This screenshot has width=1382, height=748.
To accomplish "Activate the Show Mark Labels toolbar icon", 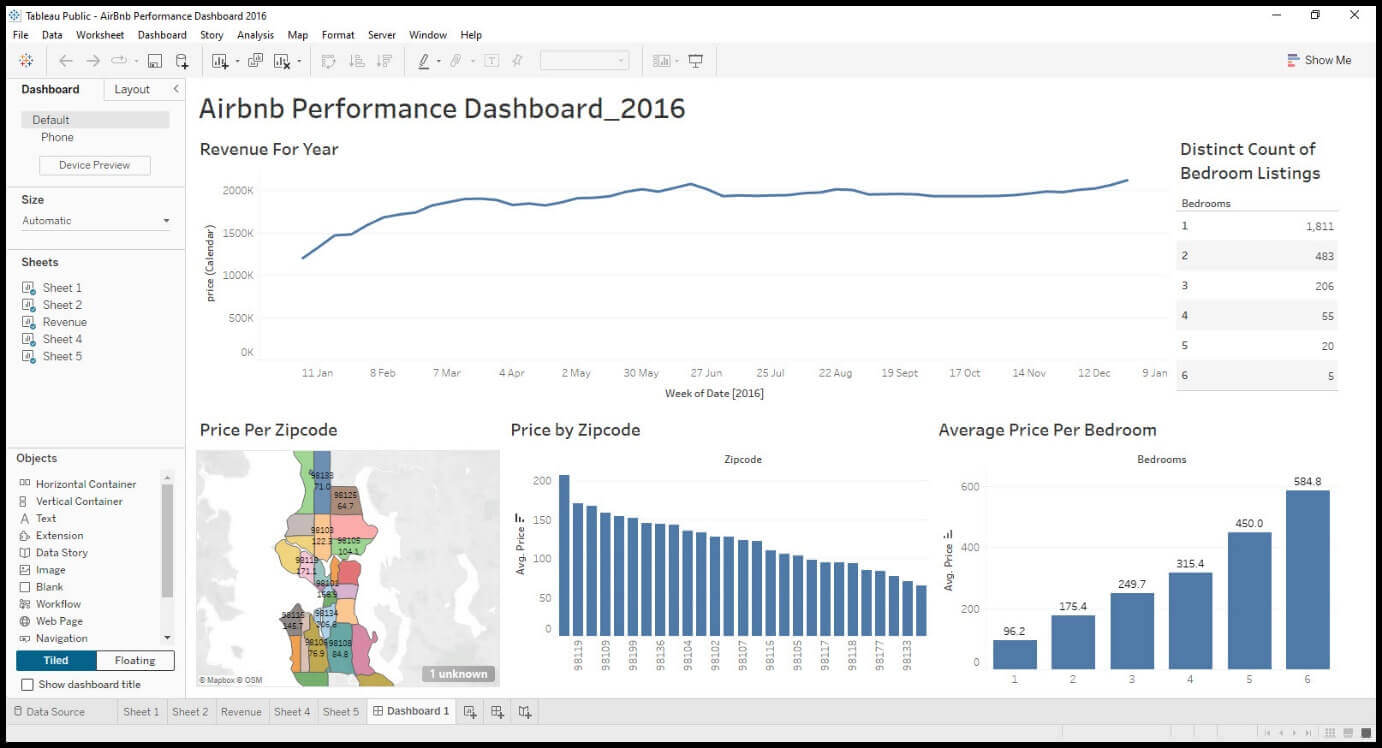I will 491,60.
